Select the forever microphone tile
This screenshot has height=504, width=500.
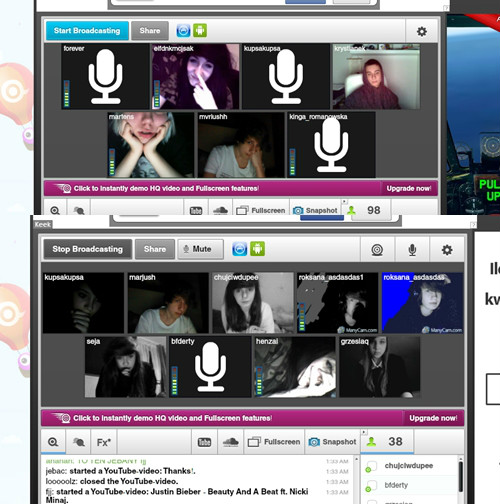coord(105,76)
